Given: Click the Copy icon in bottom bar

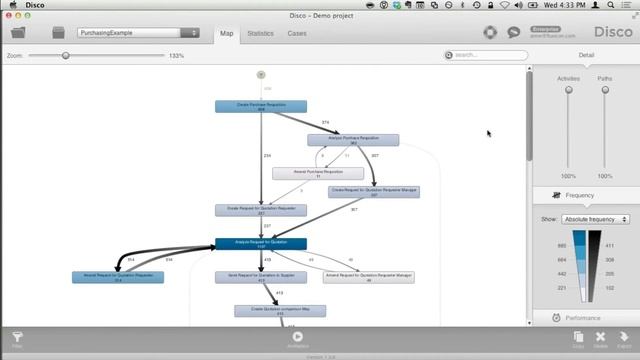Looking at the screenshot, I should (x=578, y=337).
